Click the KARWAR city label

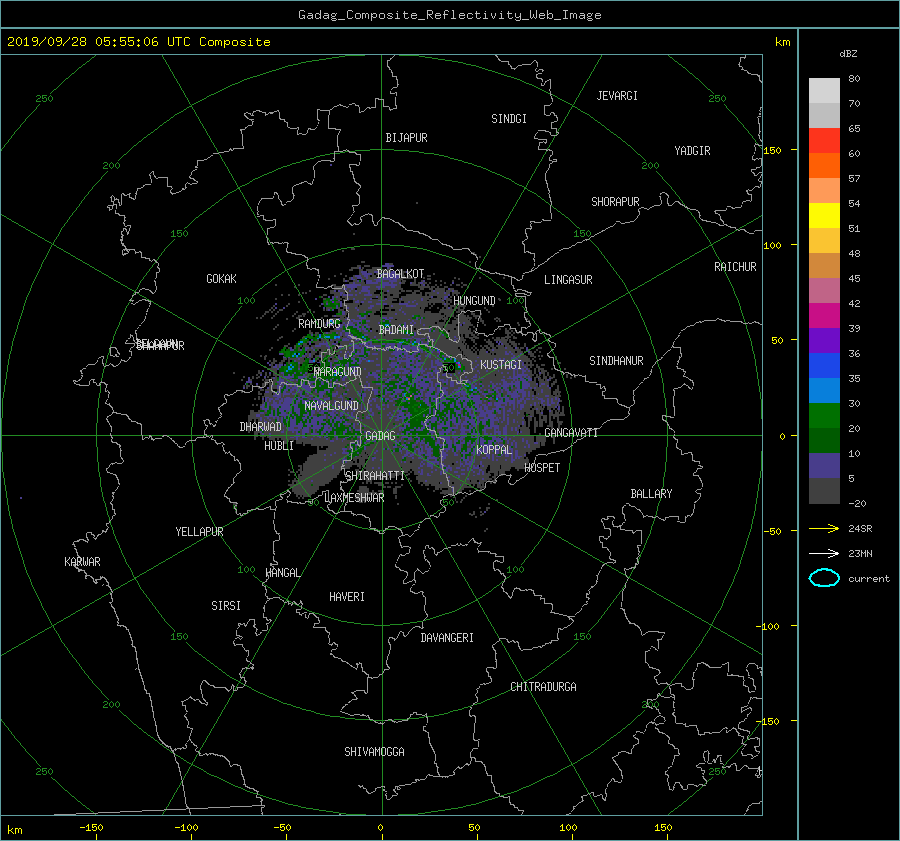coord(82,562)
